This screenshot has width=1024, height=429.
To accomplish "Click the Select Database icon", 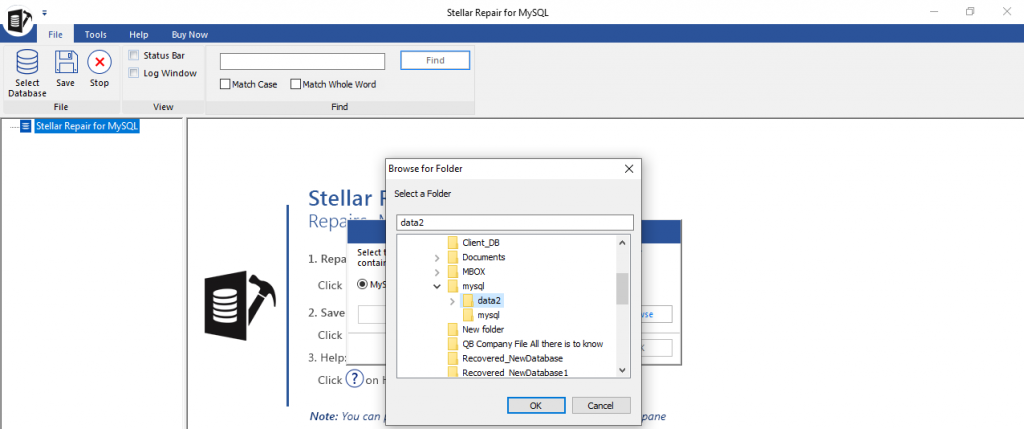I will pyautogui.click(x=27, y=63).
